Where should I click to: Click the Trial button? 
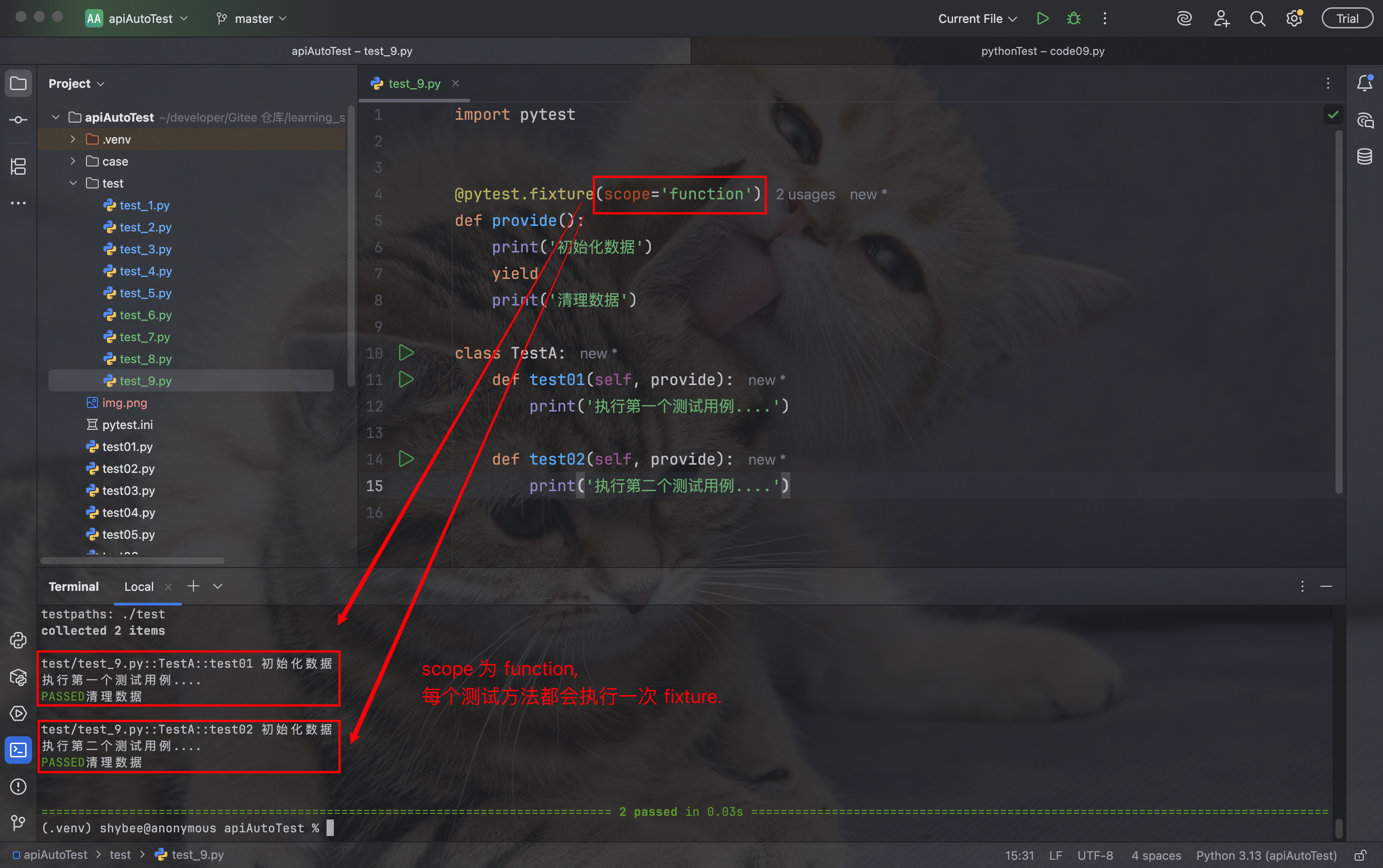click(1347, 18)
